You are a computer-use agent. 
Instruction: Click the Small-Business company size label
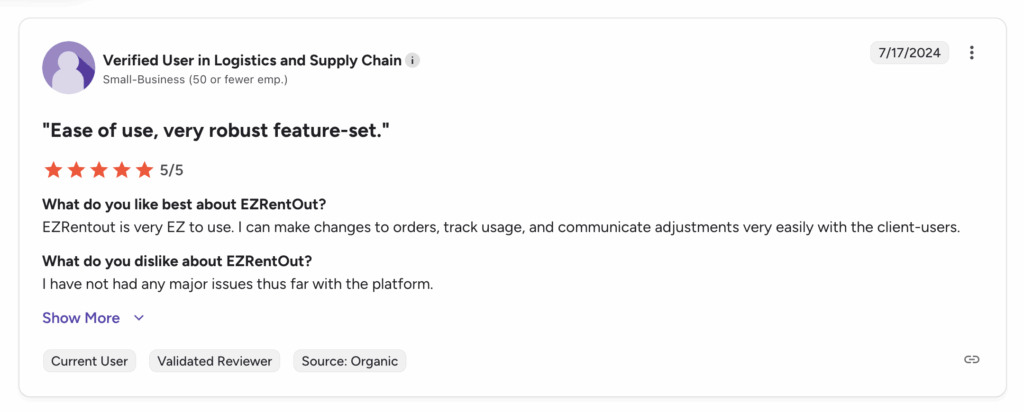pyautogui.click(x=195, y=79)
